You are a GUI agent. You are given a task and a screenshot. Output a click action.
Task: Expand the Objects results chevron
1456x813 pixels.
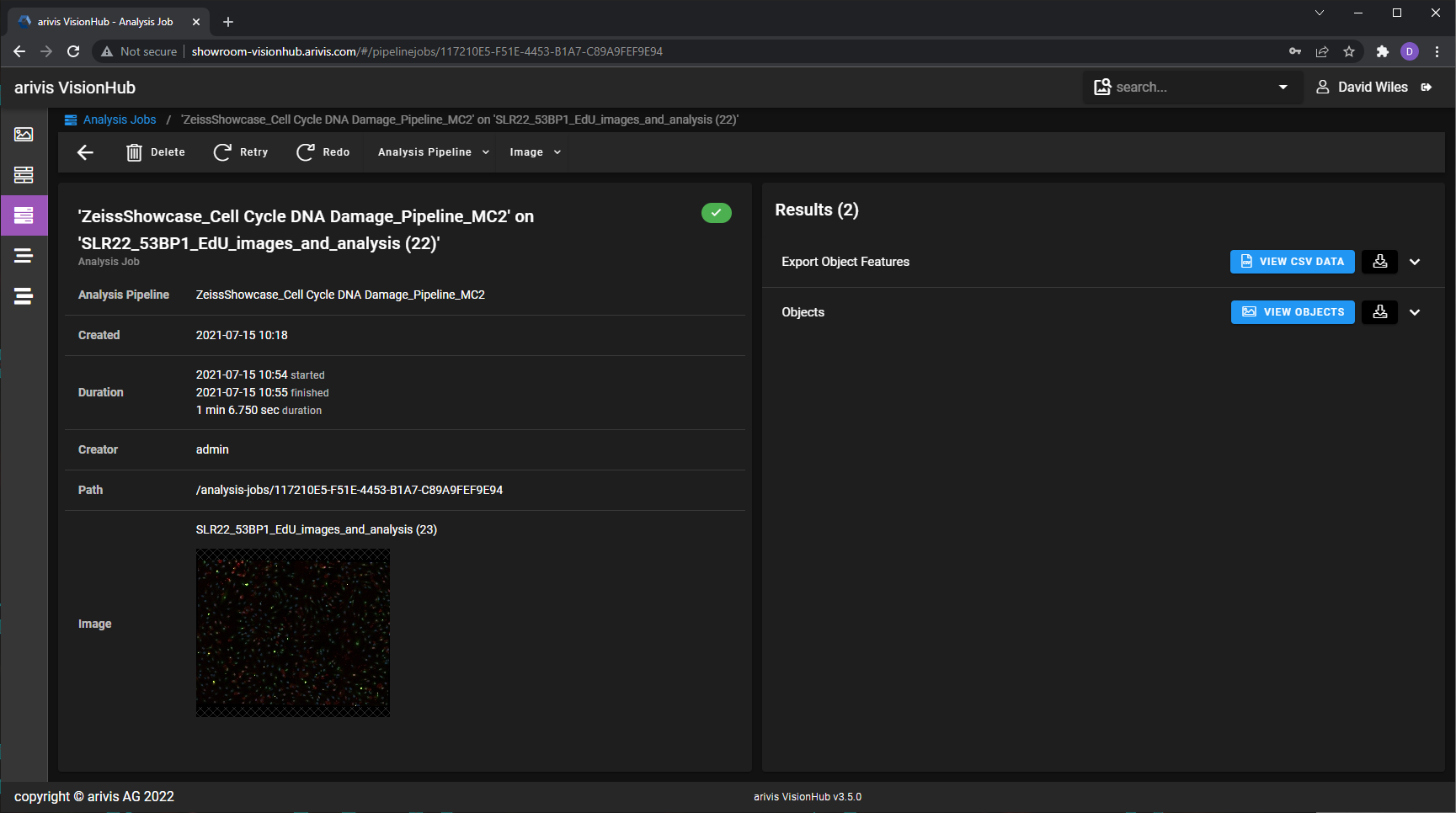point(1416,312)
